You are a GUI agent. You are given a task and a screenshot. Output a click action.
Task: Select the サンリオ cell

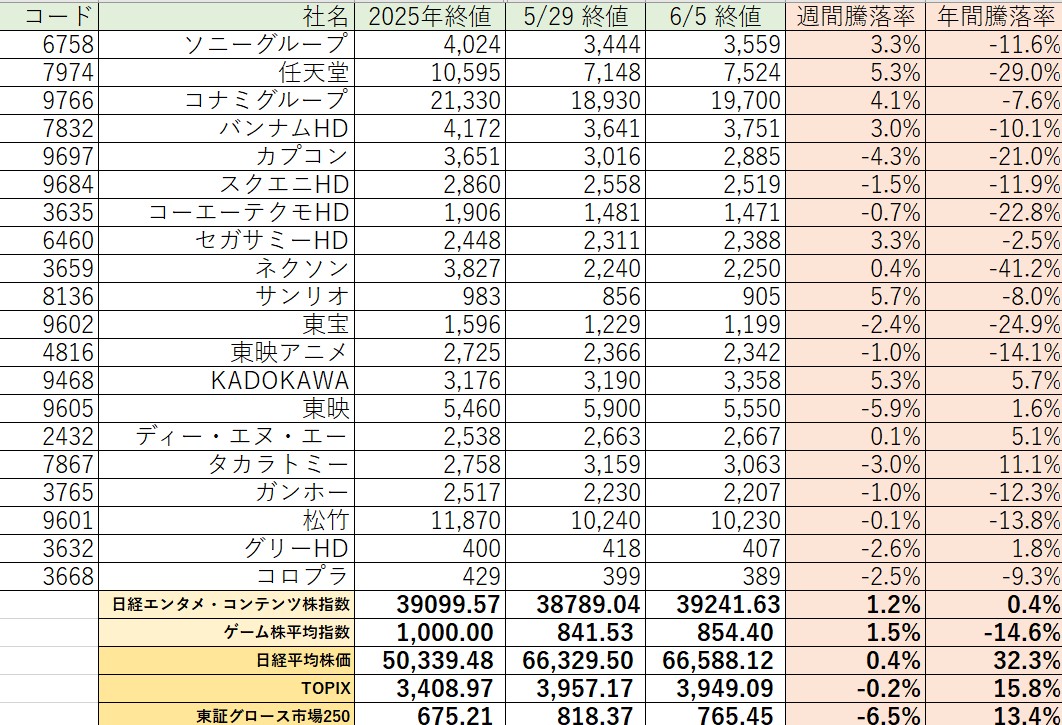[x=226, y=297]
